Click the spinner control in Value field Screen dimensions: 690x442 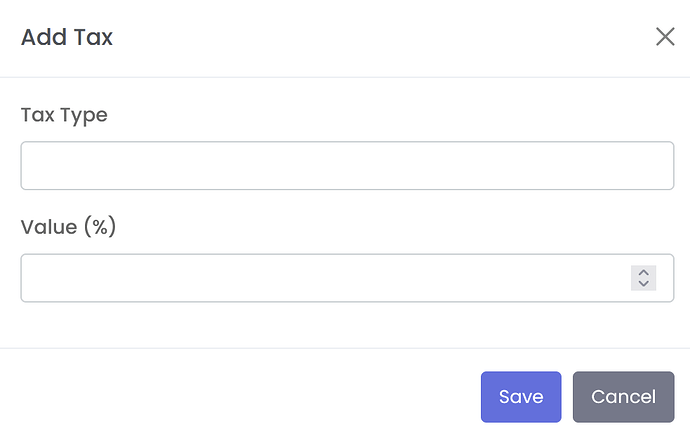click(644, 278)
